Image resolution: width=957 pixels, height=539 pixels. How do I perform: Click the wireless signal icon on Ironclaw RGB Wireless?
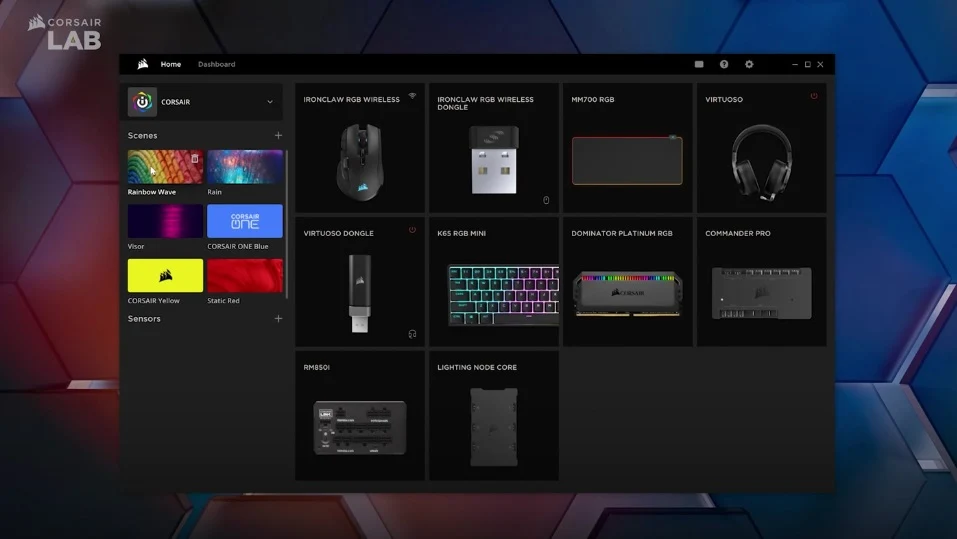(412, 96)
